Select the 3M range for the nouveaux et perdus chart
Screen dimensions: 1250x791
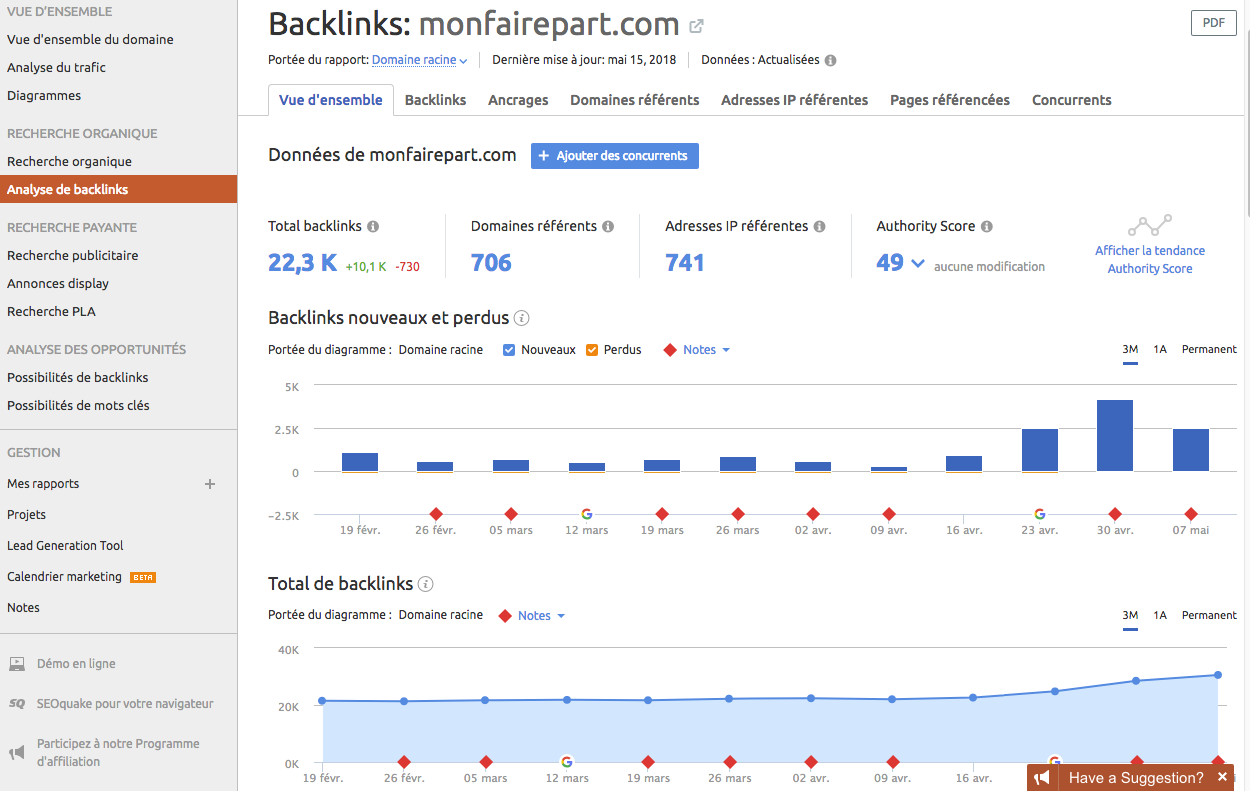pos(1130,350)
